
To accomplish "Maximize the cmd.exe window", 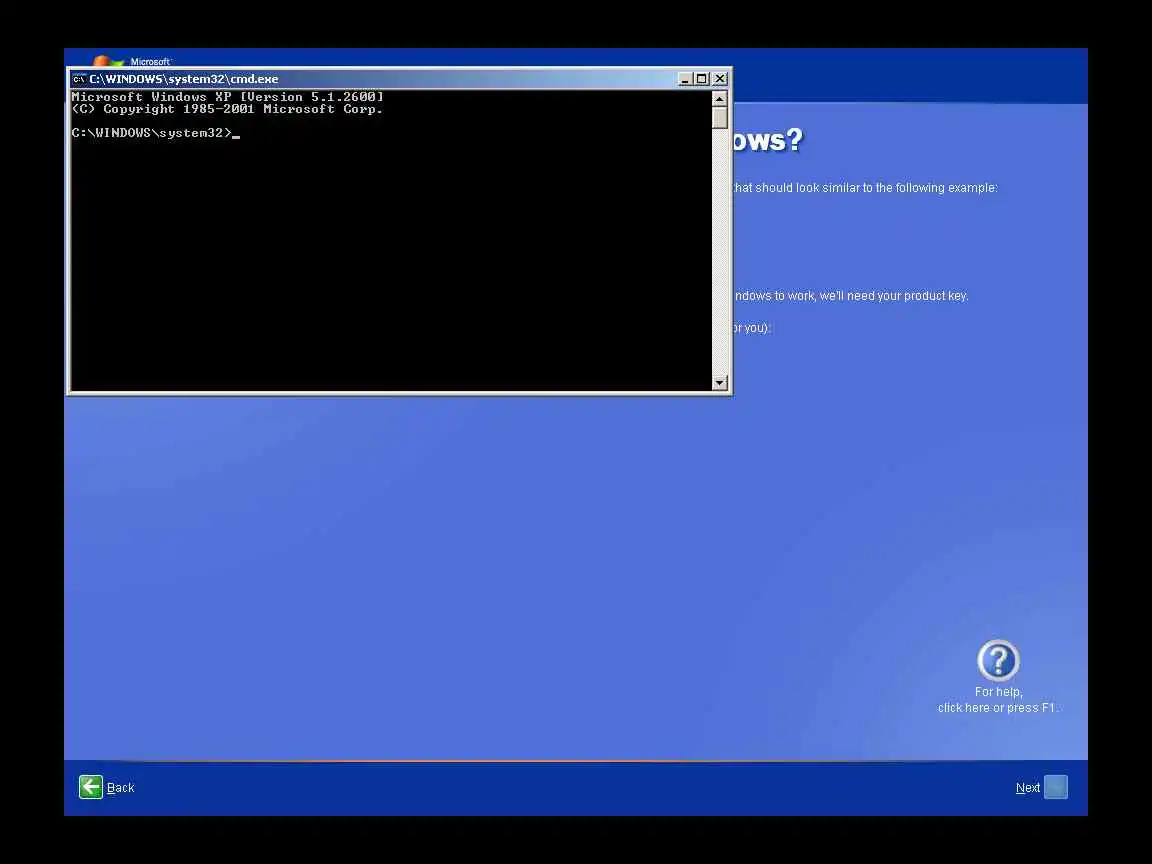I will pyautogui.click(x=702, y=79).
